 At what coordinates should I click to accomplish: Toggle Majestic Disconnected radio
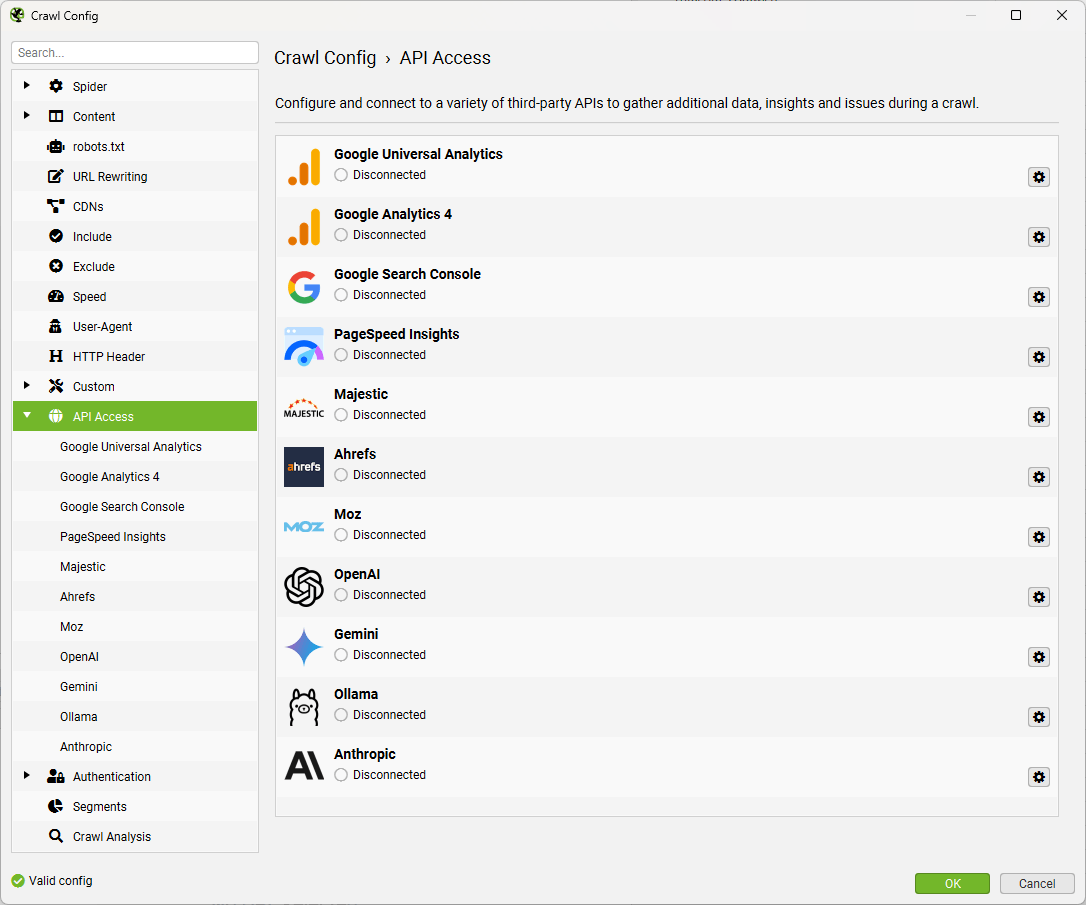341,415
